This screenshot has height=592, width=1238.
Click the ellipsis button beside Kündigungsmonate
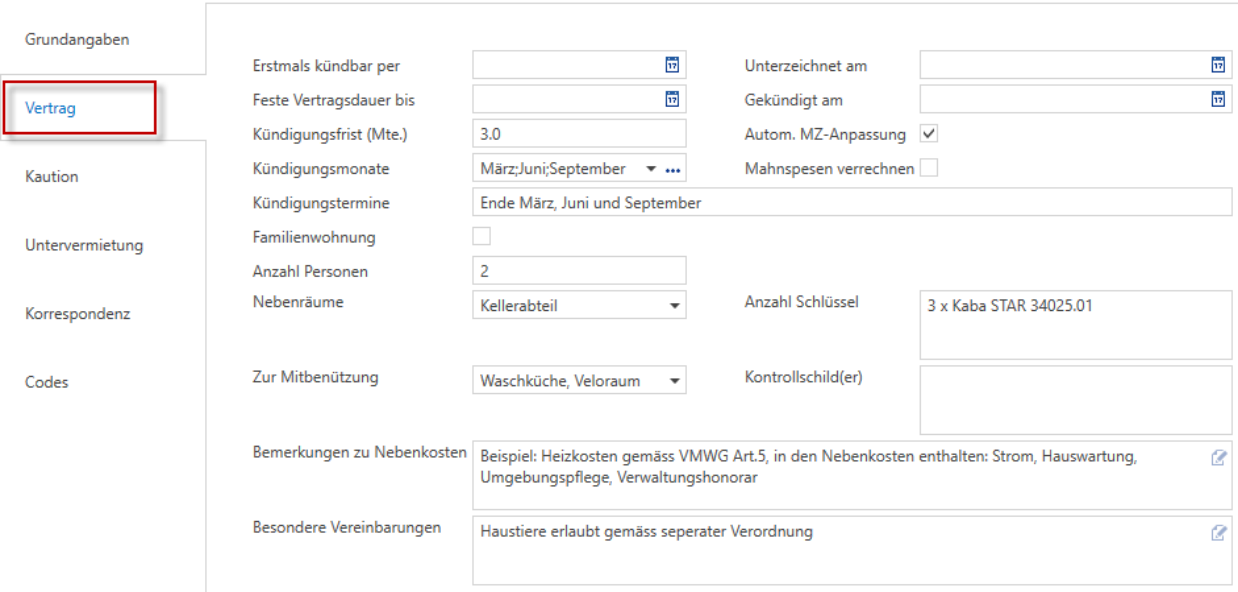[672, 169]
